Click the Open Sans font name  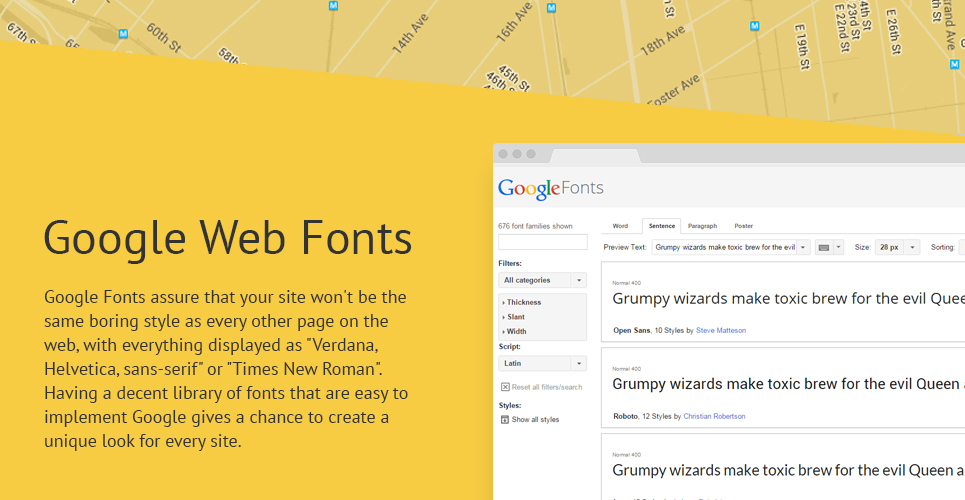[x=631, y=331]
